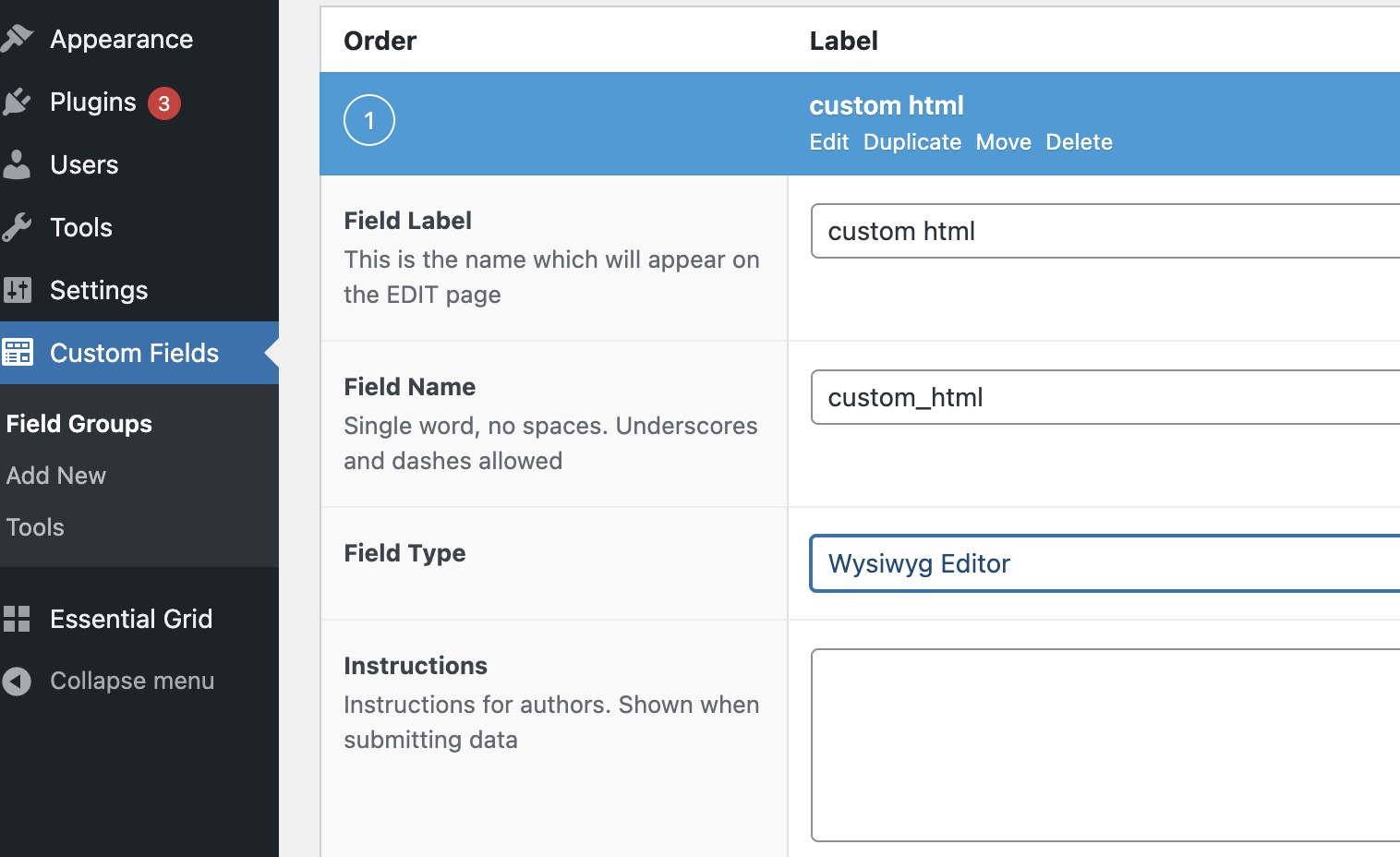Click the field order number 1 handle

click(x=369, y=121)
